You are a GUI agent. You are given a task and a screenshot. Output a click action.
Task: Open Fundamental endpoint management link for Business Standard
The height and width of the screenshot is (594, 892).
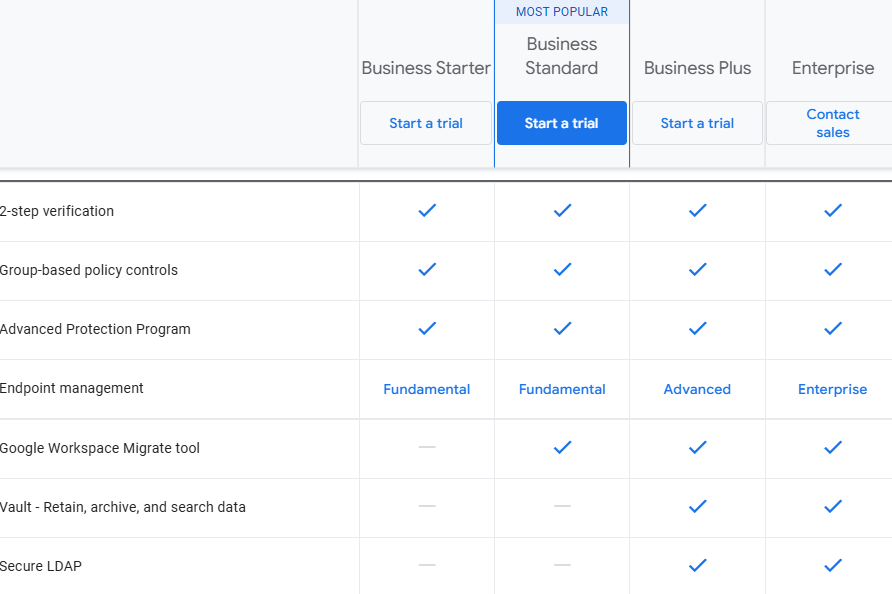click(x=562, y=389)
